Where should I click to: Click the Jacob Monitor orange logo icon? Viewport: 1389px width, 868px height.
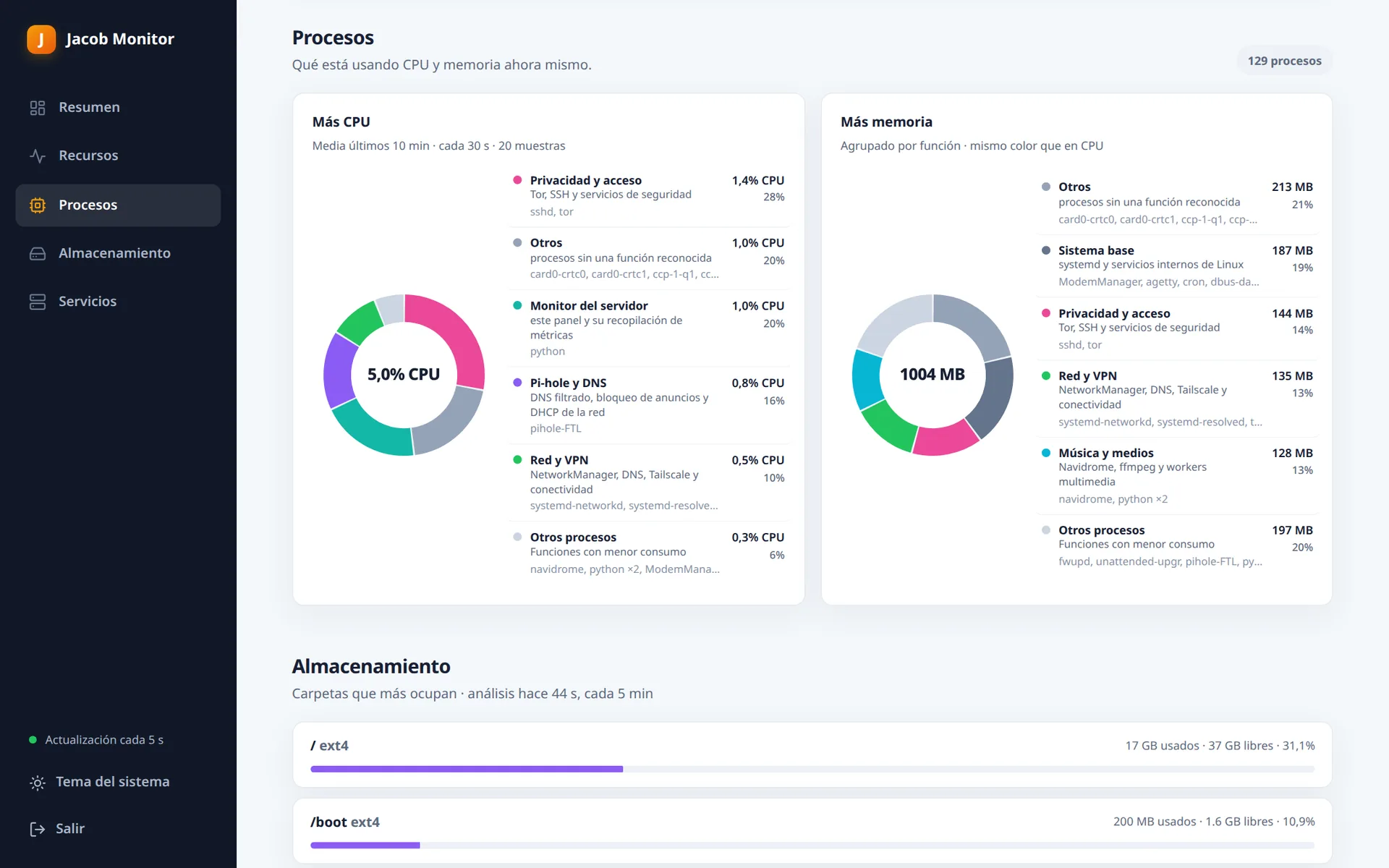[41, 39]
